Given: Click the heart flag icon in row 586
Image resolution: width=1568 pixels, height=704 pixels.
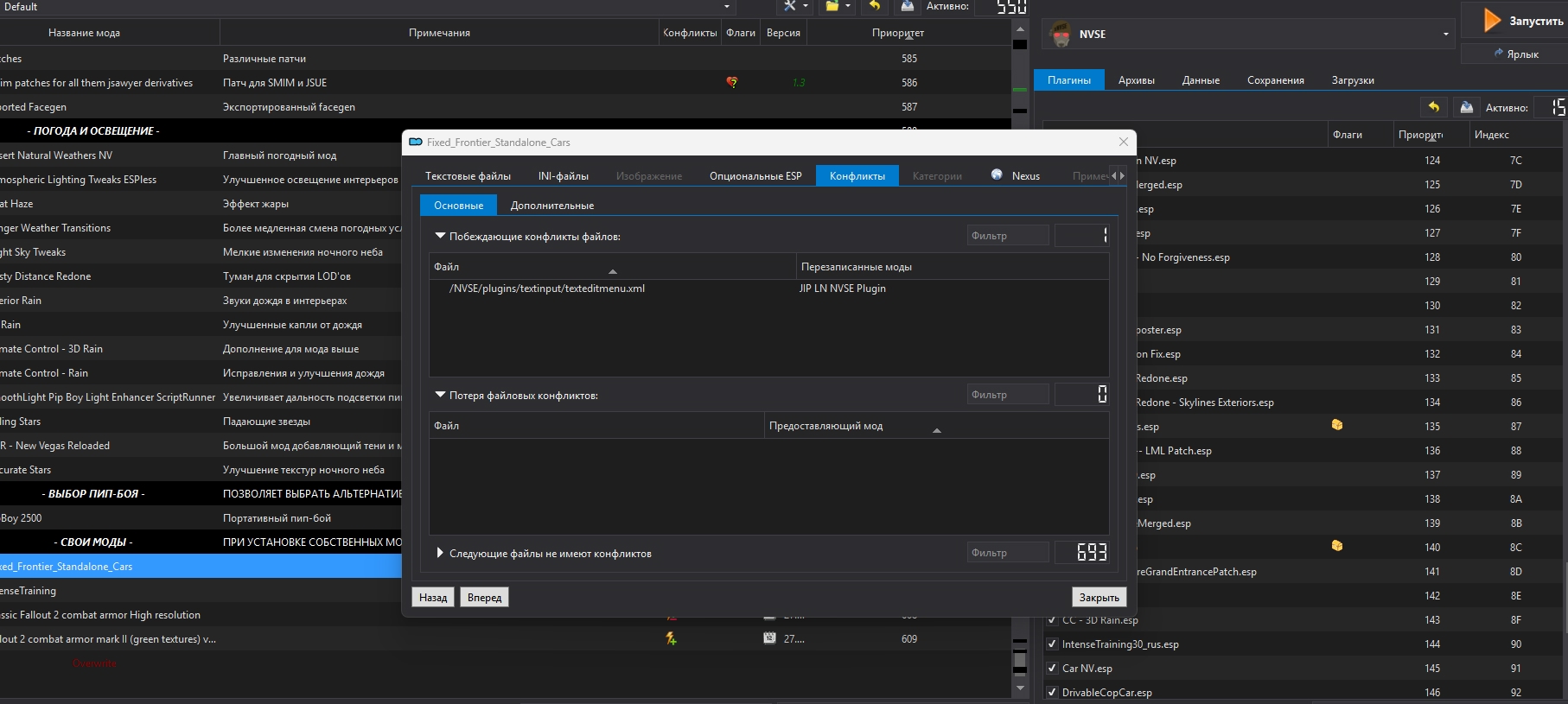Looking at the screenshot, I should click(732, 83).
